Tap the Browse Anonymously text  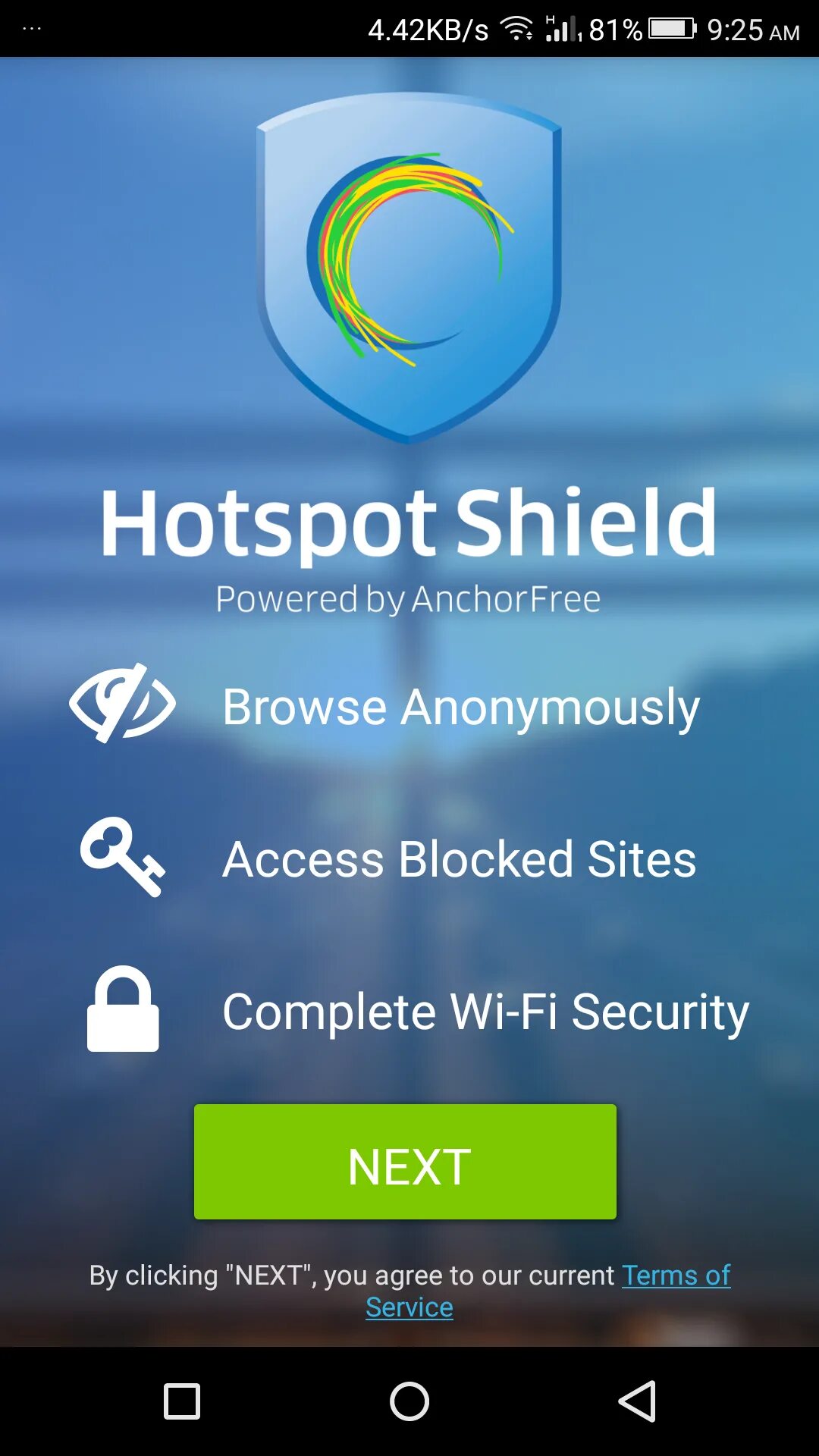pyautogui.click(x=461, y=707)
